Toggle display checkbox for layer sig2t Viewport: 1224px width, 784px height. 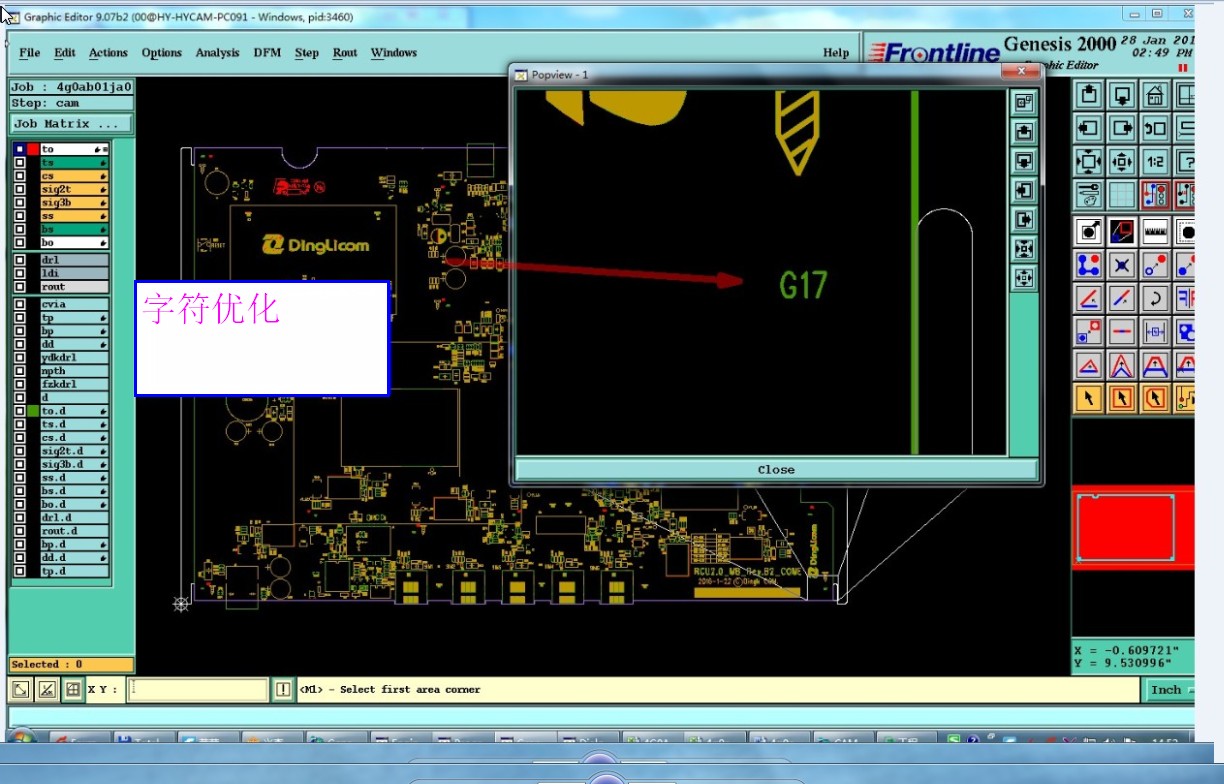click(x=19, y=189)
